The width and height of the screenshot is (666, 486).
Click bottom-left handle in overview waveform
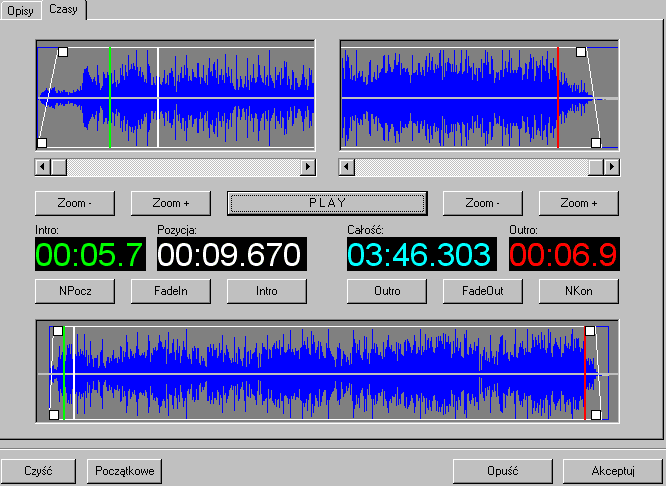(54, 415)
